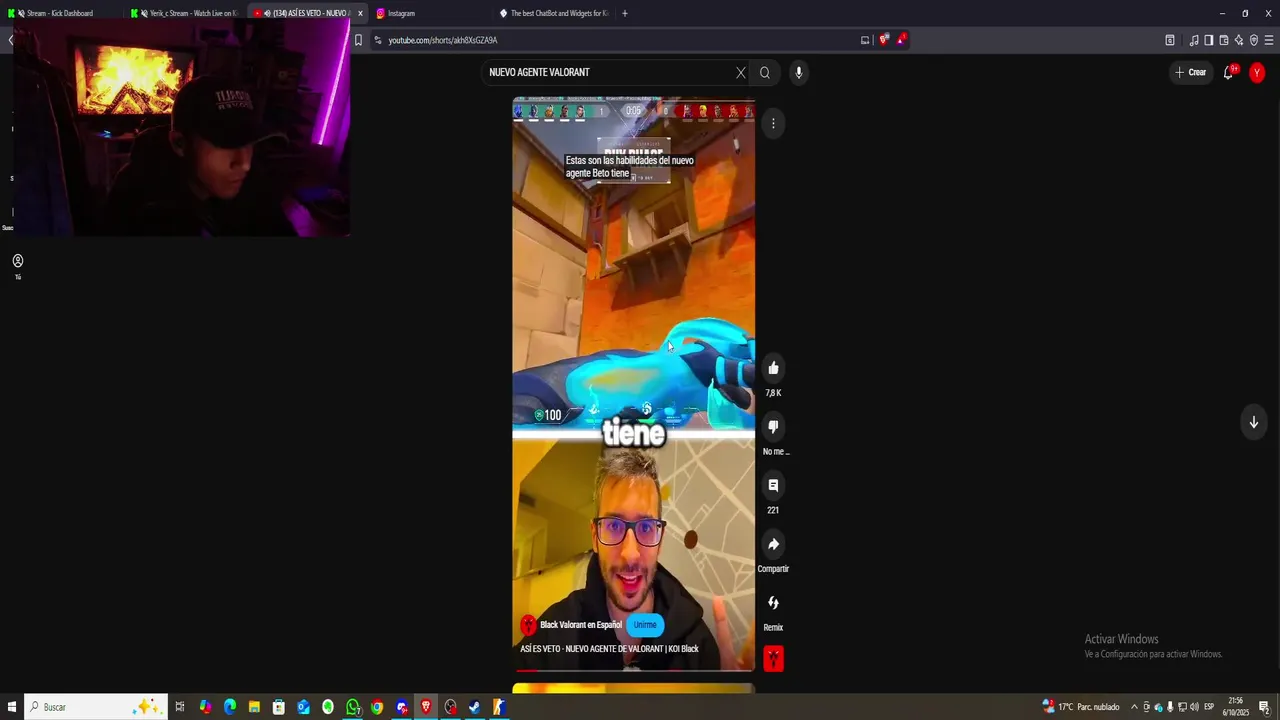This screenshot has height=720, width=1280.
Task: Click the taskbar Buscar search box
Action: tap(95, 707)
